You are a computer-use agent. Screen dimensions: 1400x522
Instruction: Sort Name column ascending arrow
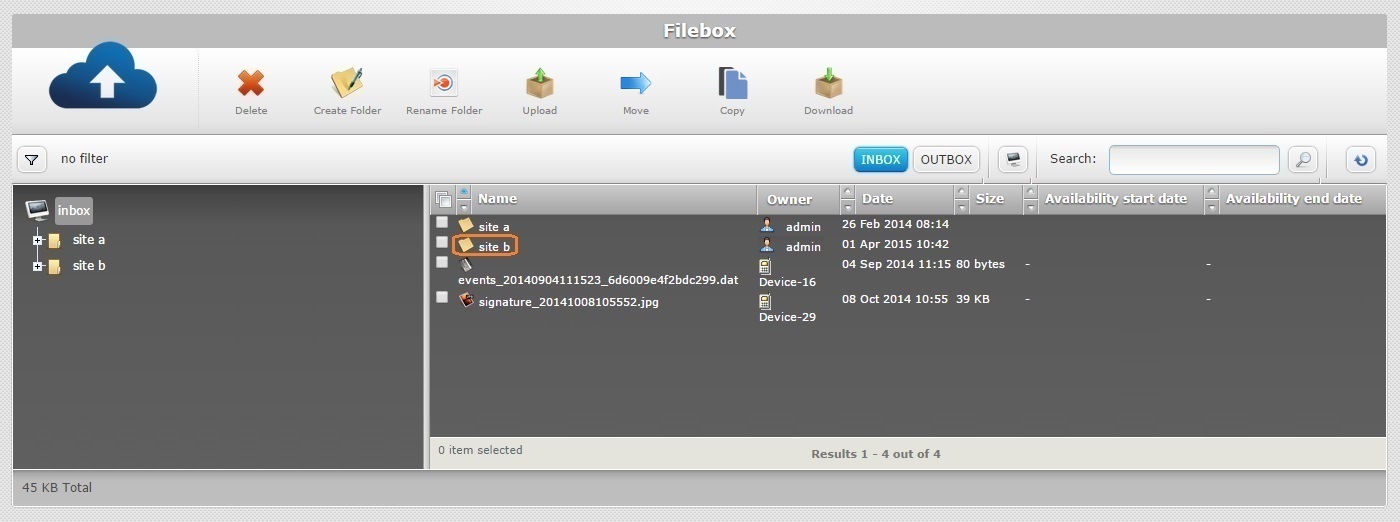pos(464,192)
